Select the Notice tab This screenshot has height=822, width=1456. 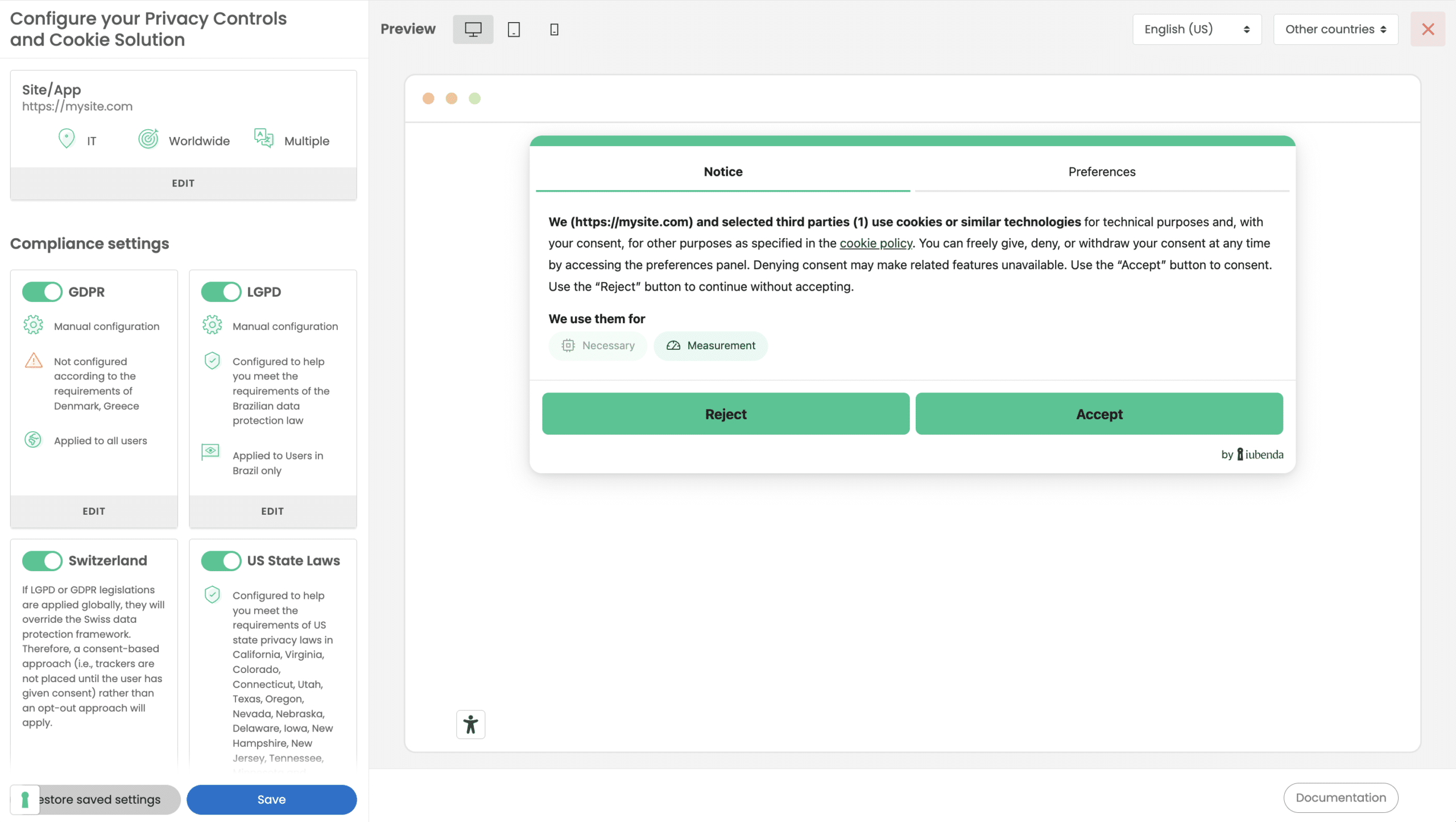pyautogui.click(x=723, y=171)
